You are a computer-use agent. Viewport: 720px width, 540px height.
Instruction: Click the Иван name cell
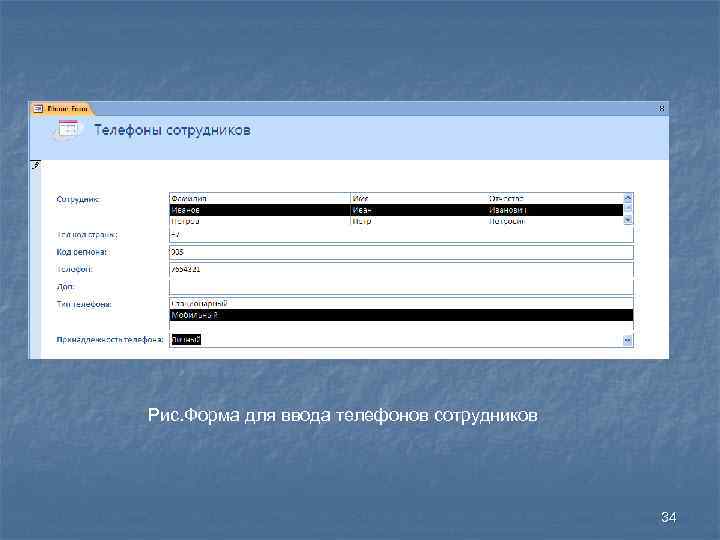[362, 210]
